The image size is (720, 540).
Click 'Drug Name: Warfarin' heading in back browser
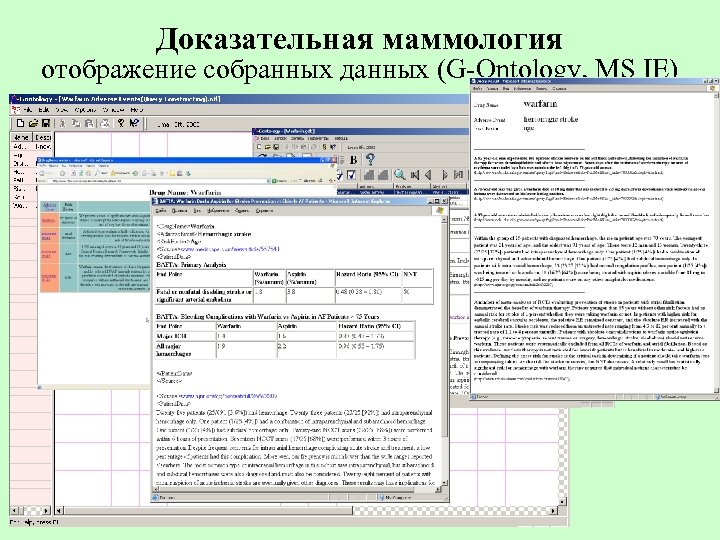click(x=185, y=193)
